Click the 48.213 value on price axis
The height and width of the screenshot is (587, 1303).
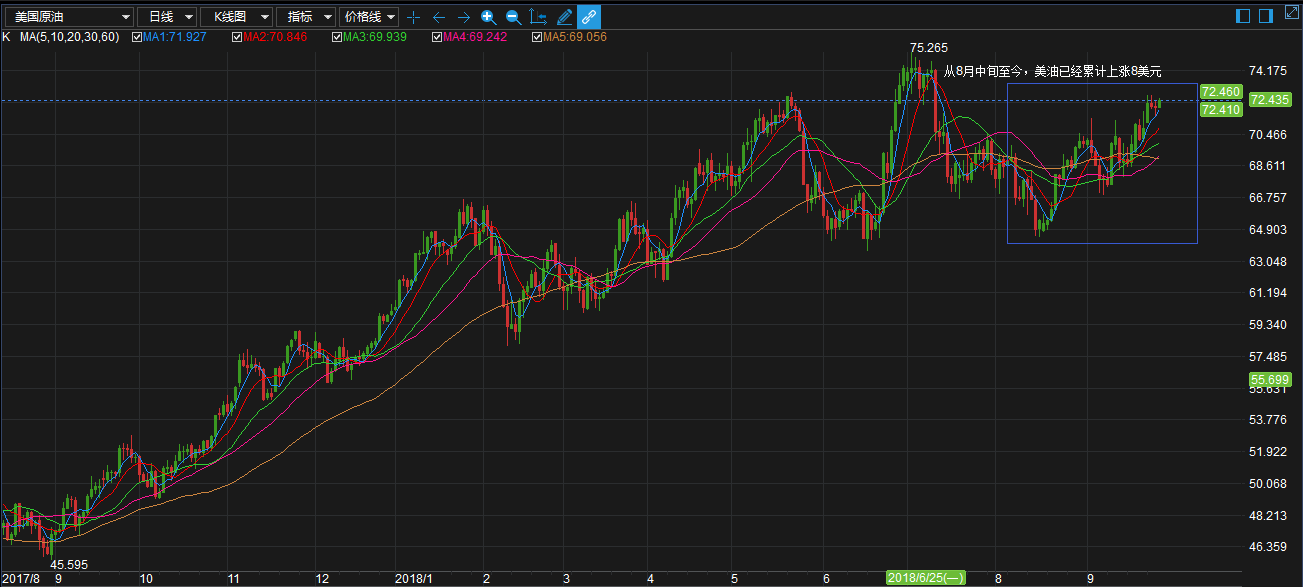1269,516
